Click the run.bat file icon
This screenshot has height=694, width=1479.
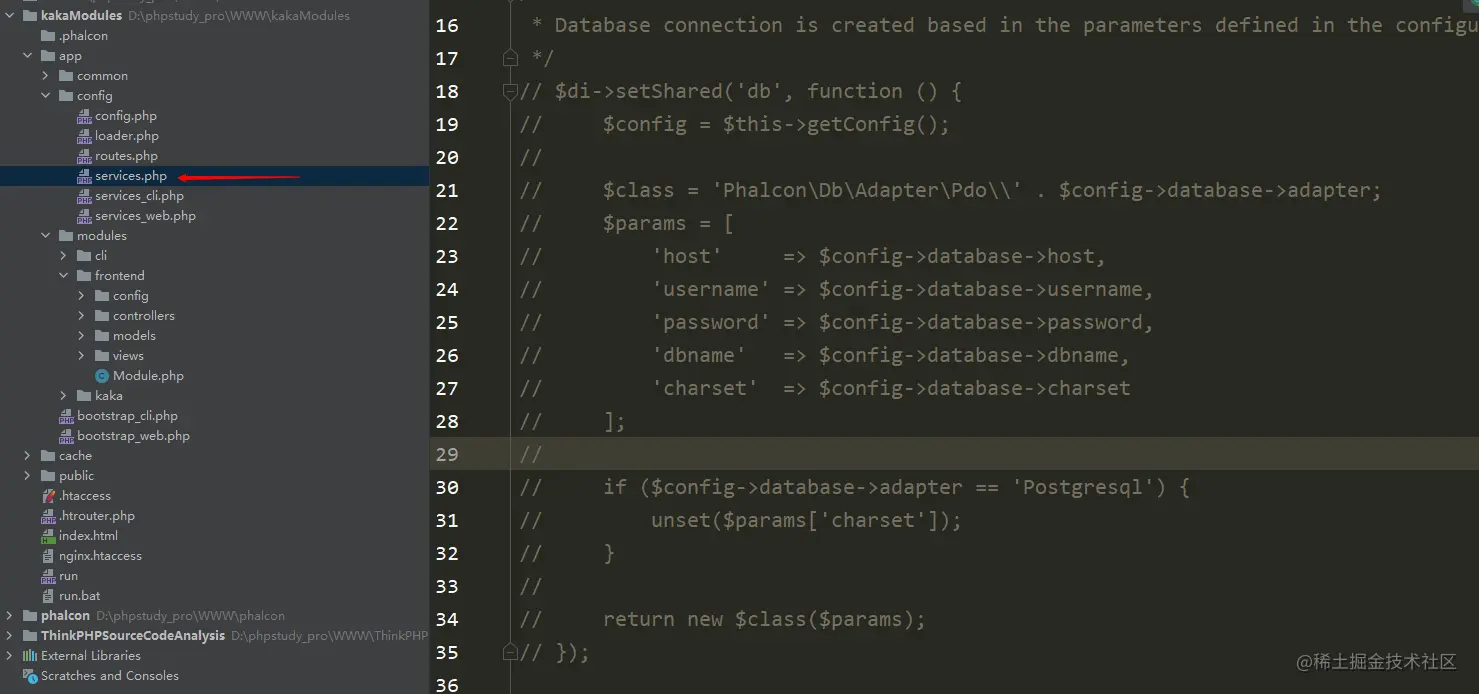click(48, 596)
